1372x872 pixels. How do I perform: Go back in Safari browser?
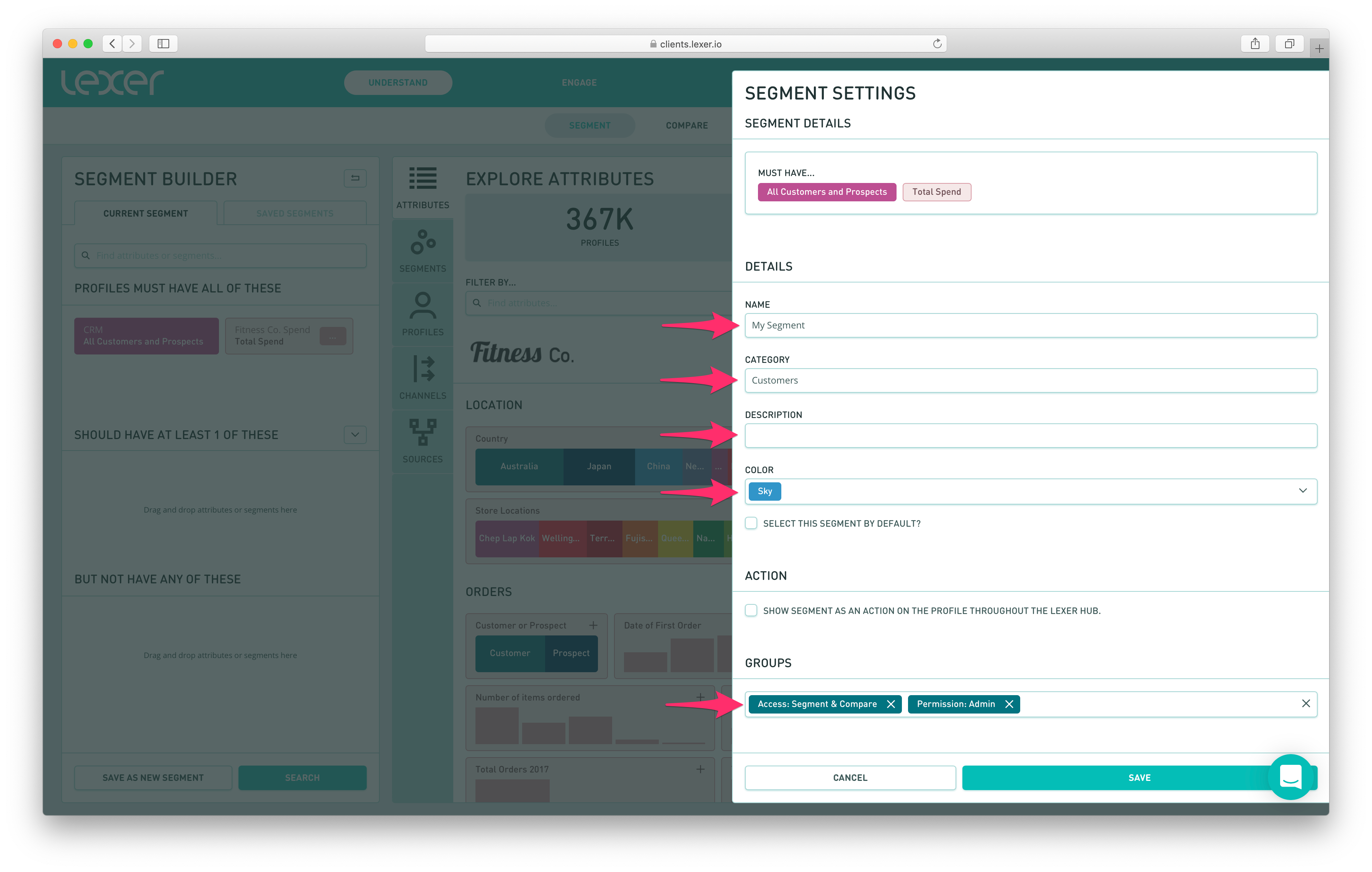click(x=112, y=43)
